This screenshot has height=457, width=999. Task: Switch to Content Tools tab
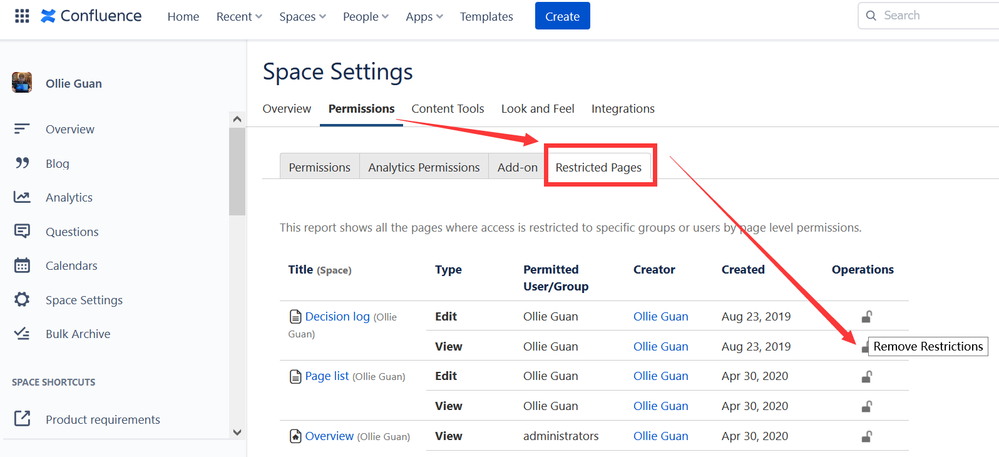(448, 108)
